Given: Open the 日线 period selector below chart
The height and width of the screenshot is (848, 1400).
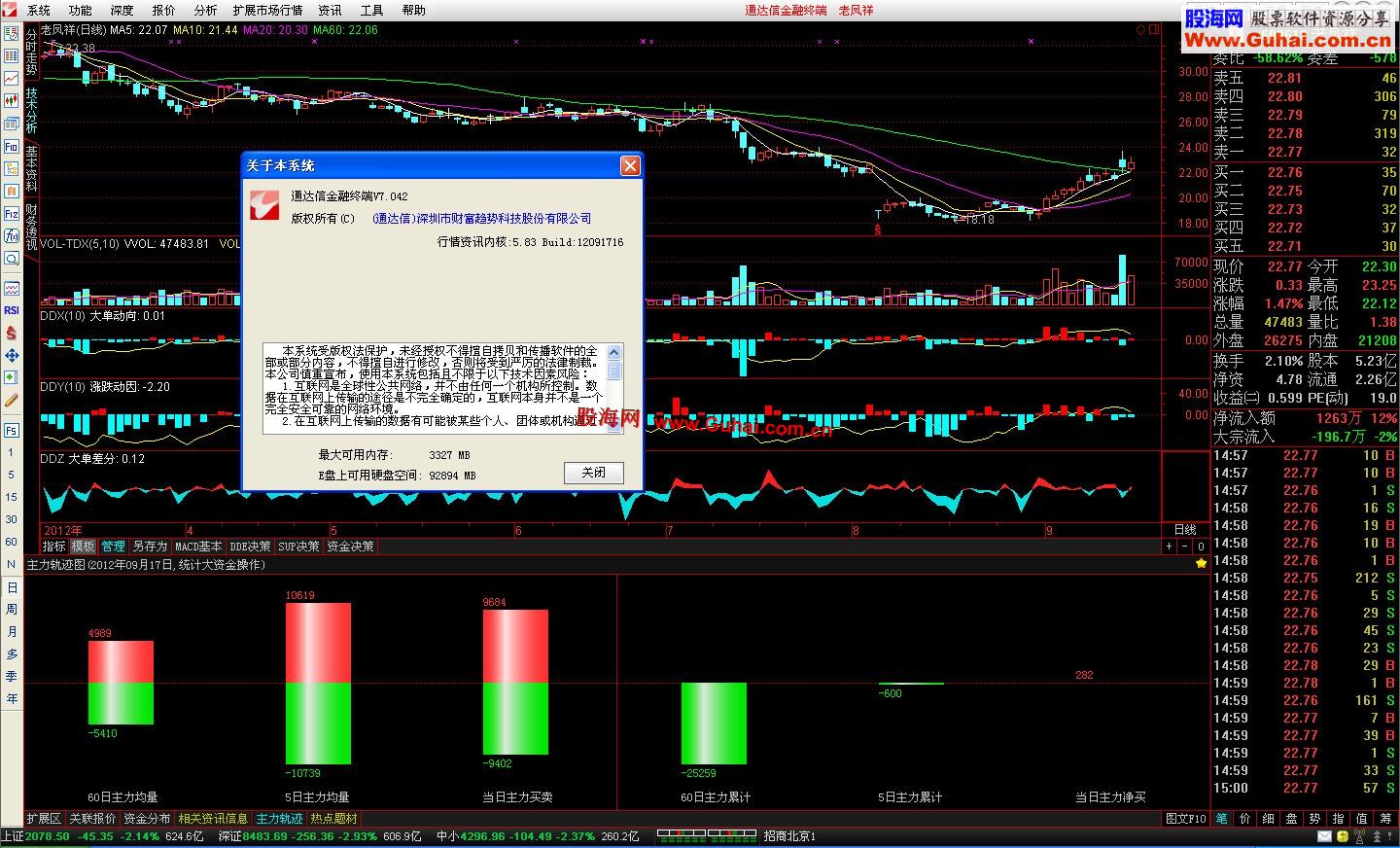Looking at the screenshot, I should [x=1185, y=530].
